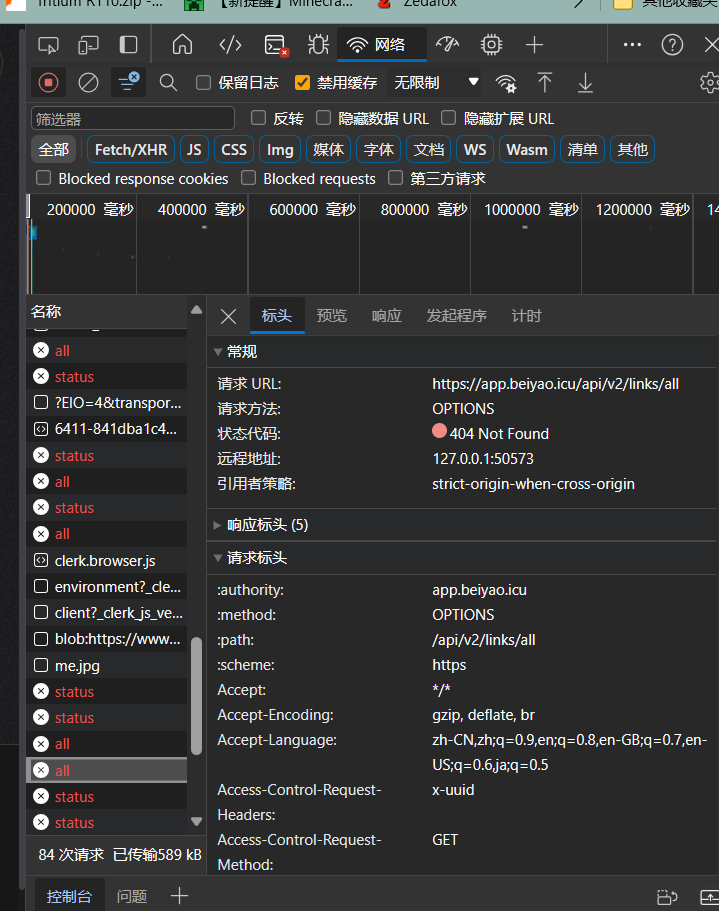Filter requests by 字体
The height and width of the screenshot is (911, 719).
pos(379,149)
